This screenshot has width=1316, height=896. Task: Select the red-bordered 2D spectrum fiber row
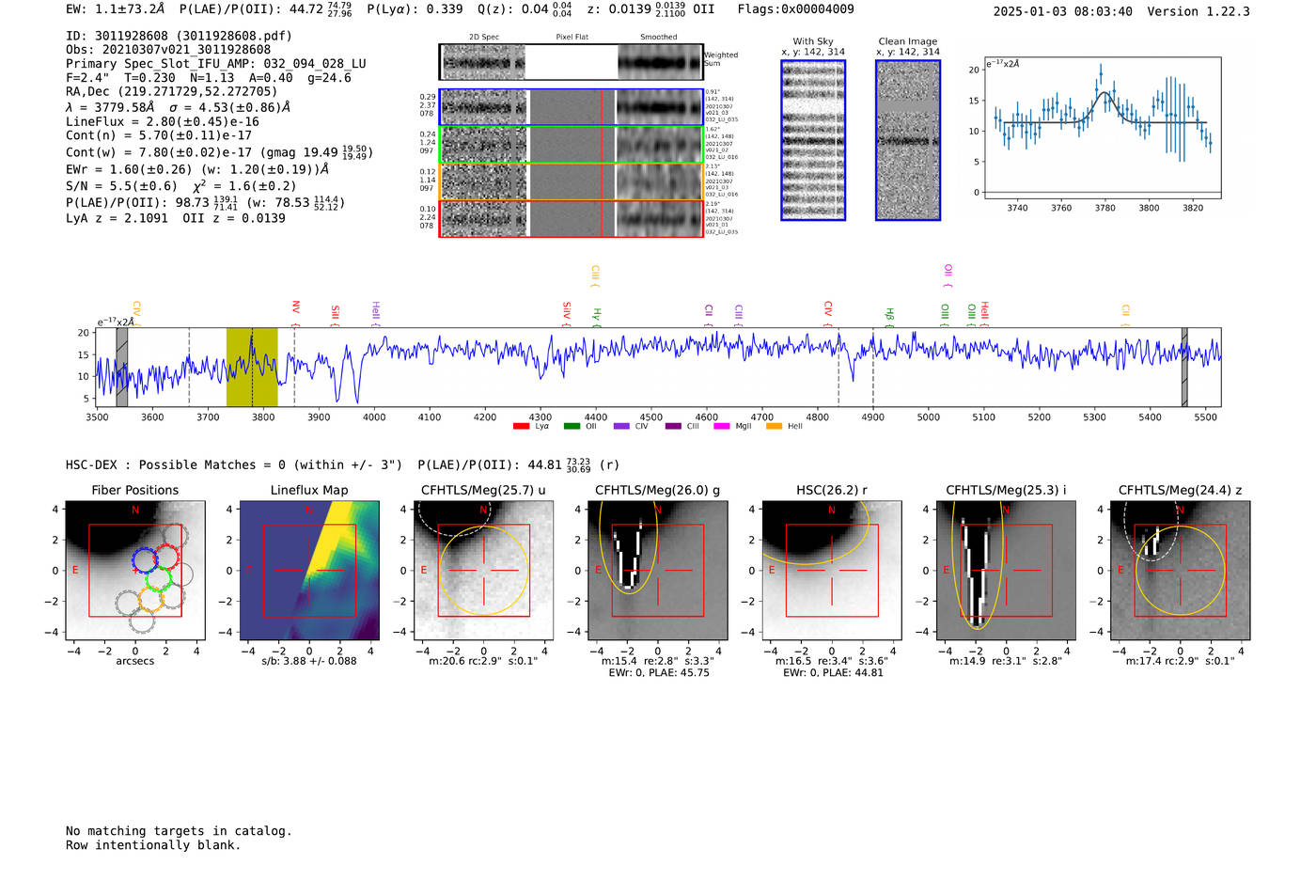pyautogui.click(x=571, y=218)
